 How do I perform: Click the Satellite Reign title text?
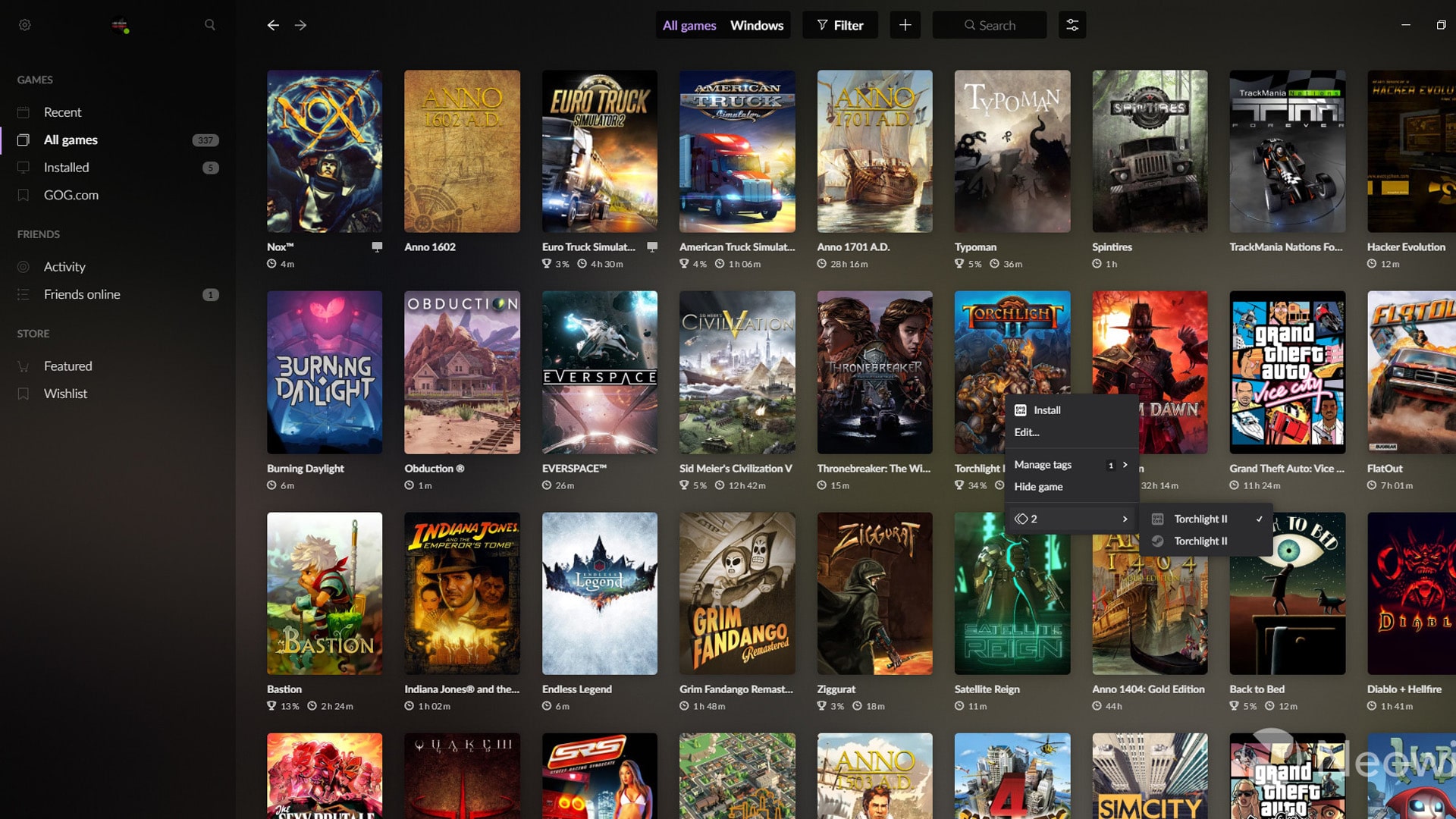click(987, 689)
